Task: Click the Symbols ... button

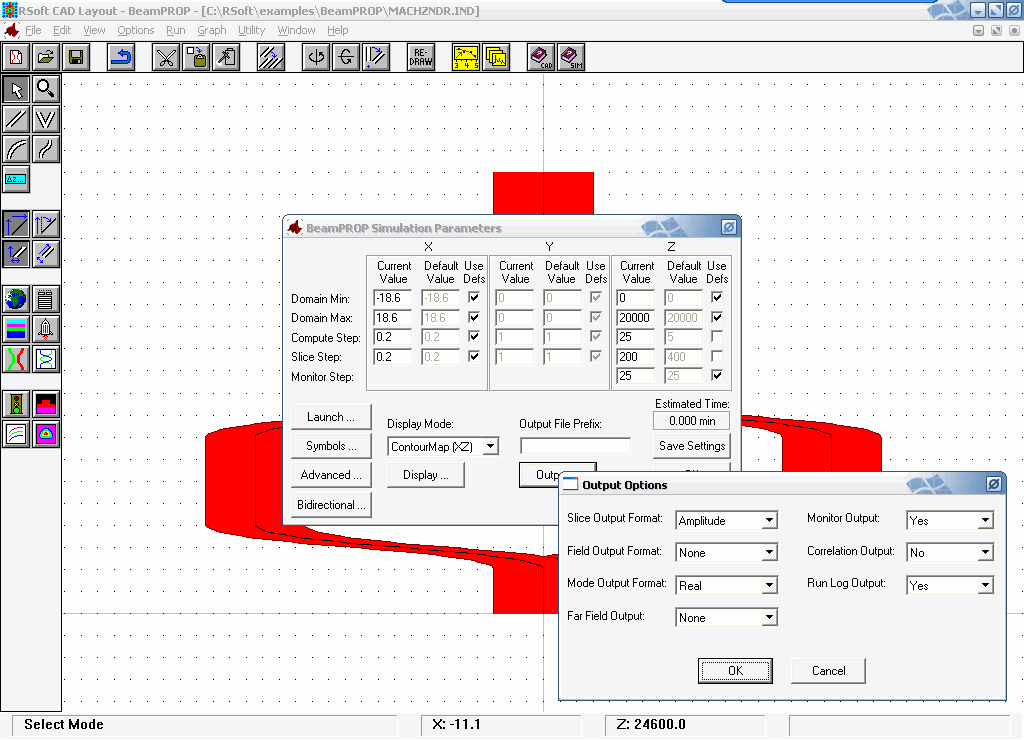Action: [331, 446]
